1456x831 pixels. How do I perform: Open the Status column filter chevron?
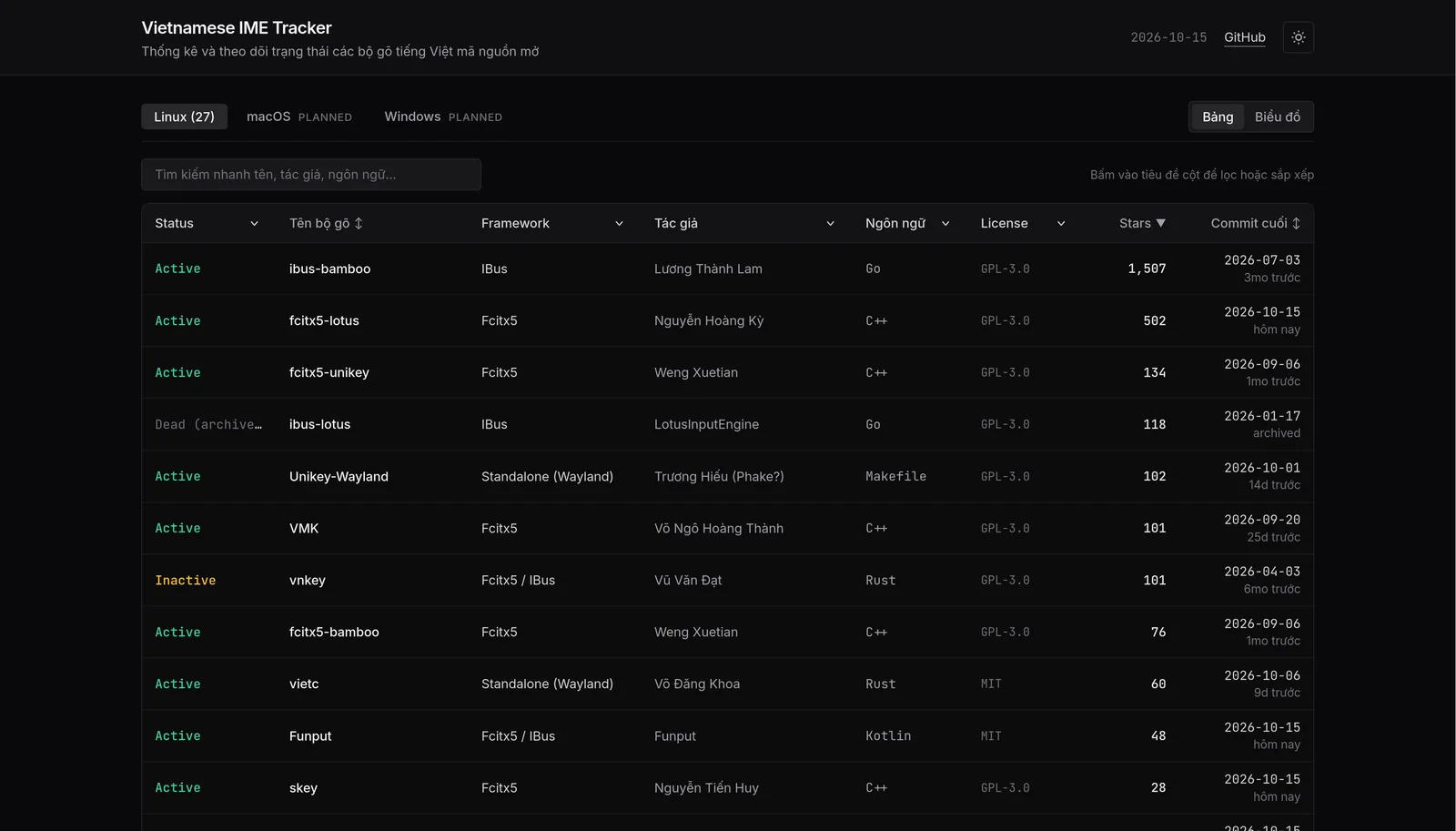254,224
